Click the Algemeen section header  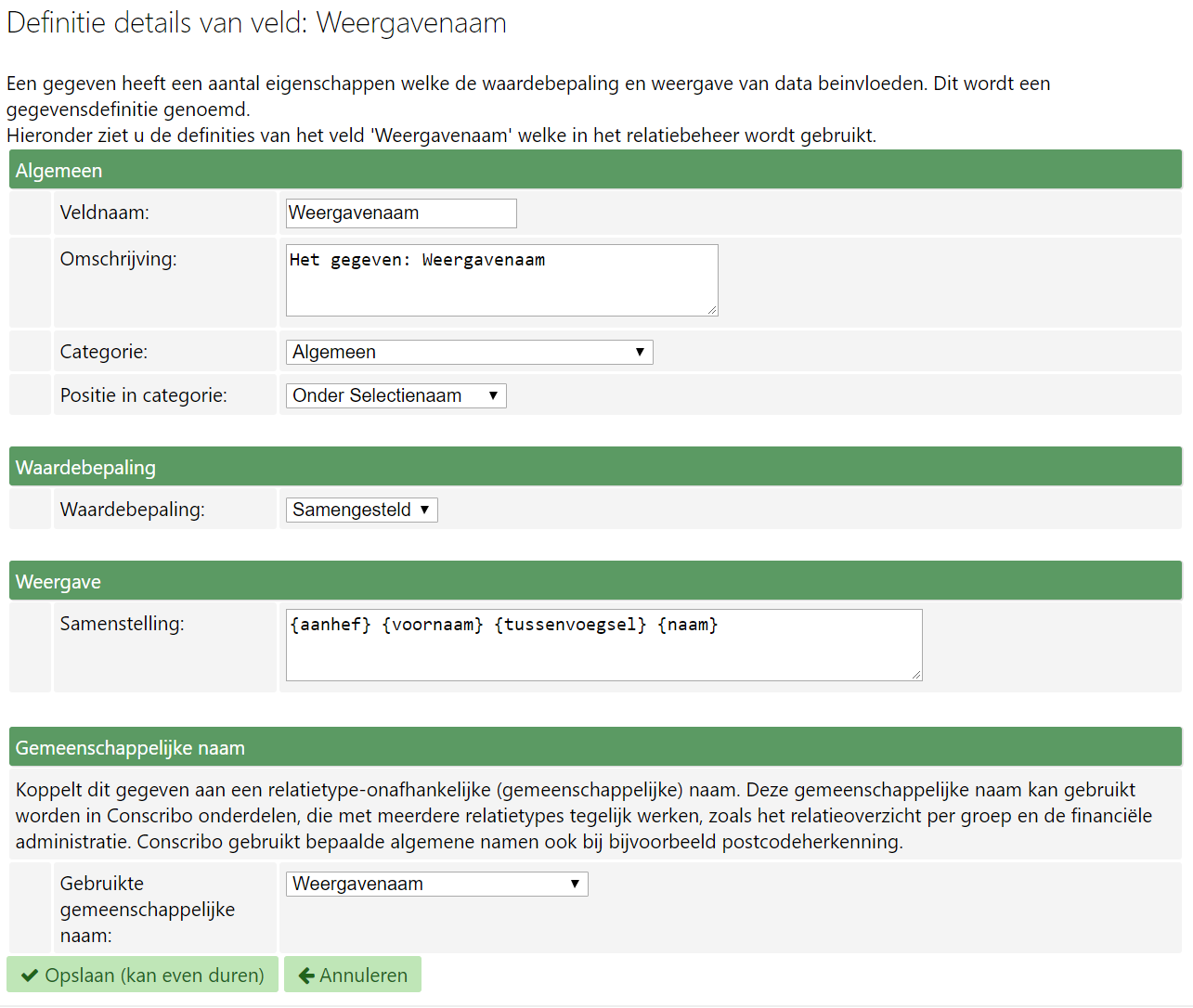pyautogui.click(x=595, y=170)
